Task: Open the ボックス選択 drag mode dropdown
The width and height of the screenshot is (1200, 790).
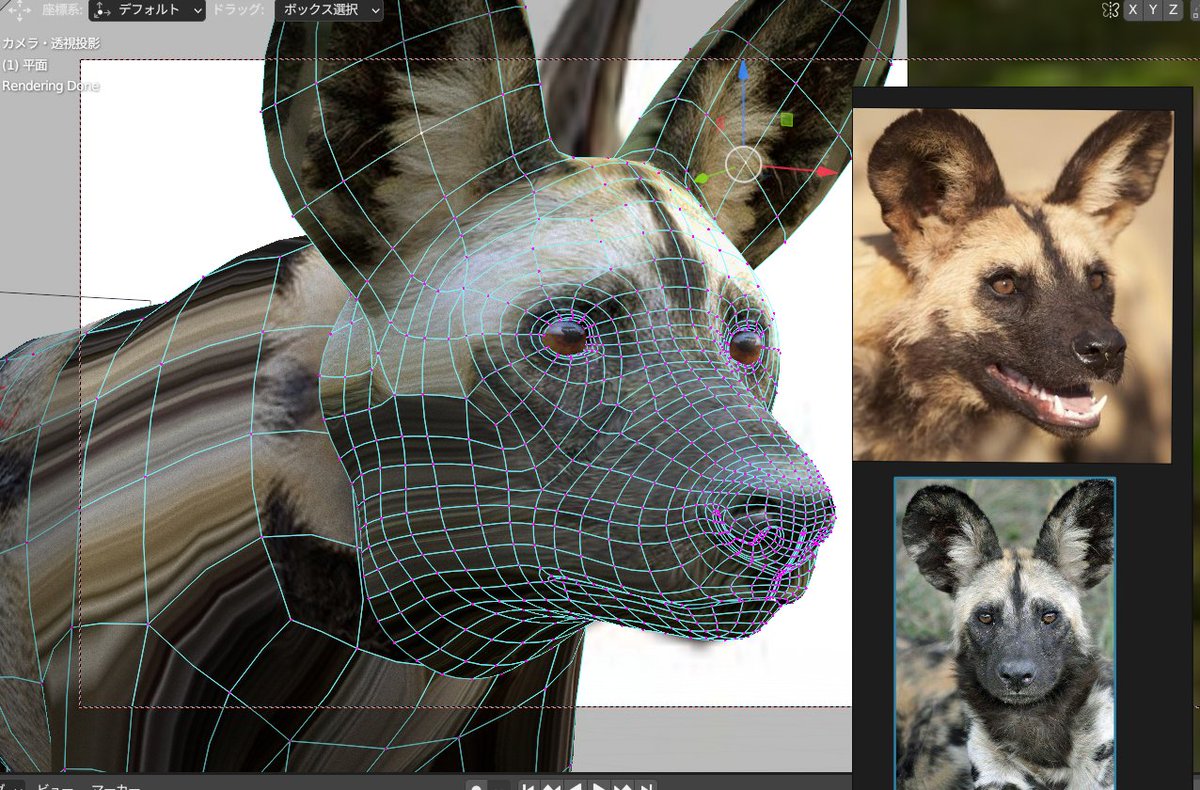Action: 329,10
